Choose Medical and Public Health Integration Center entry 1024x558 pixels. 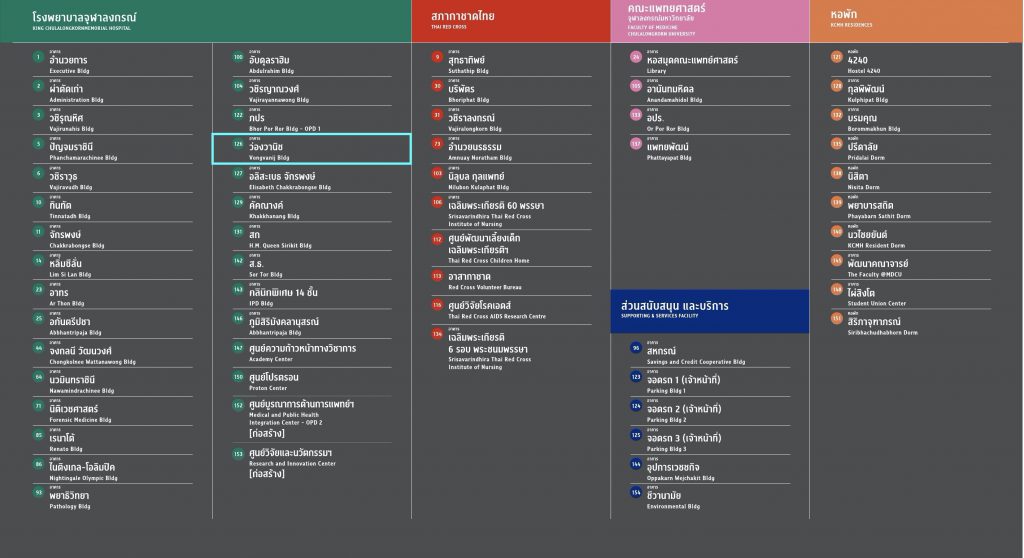click(312, 419)
